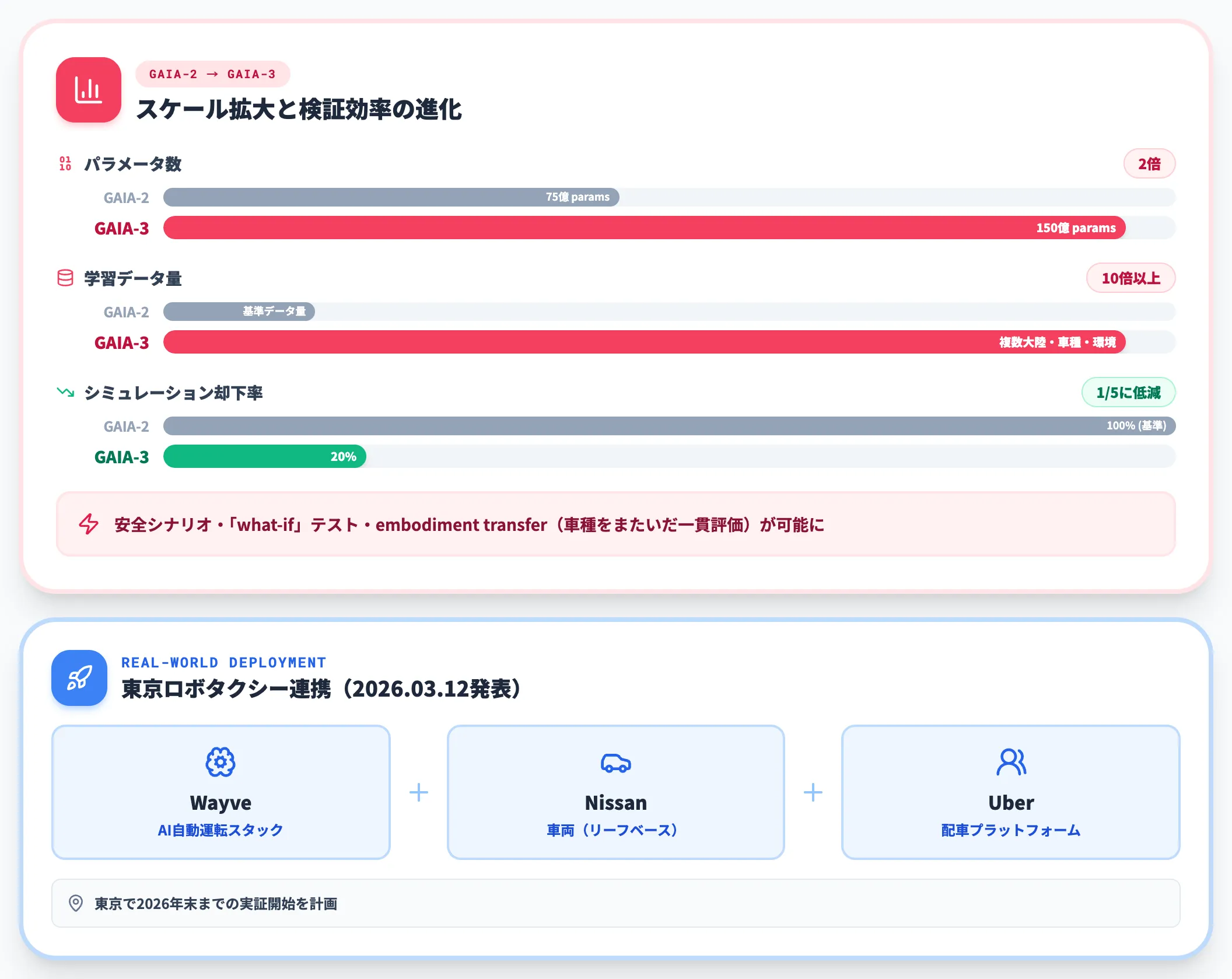Click the 100% (基準) GAIA-2 bar
This screenshot has height=979, width=1232.
(x=670, y=426)
